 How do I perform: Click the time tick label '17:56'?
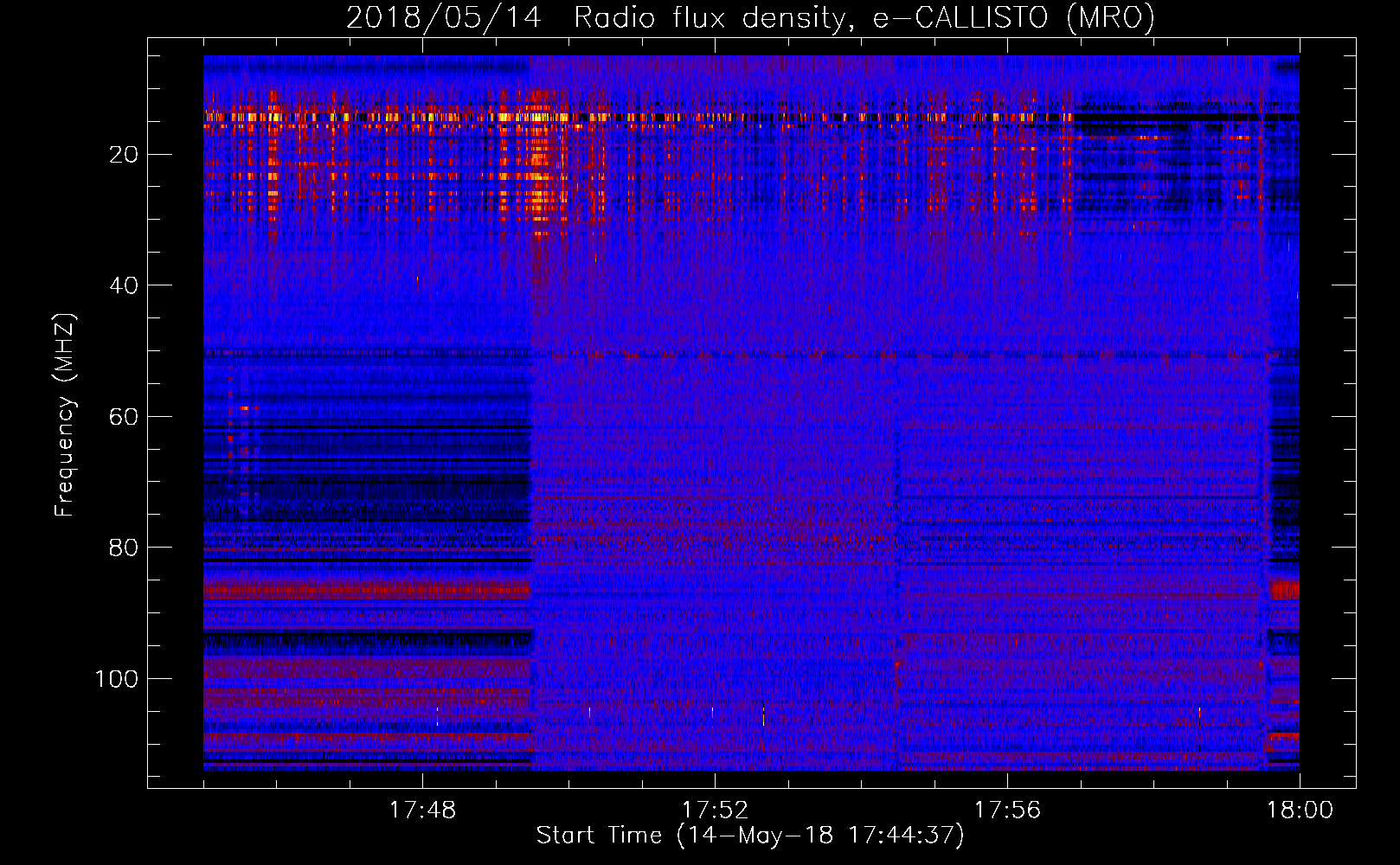1007,811
